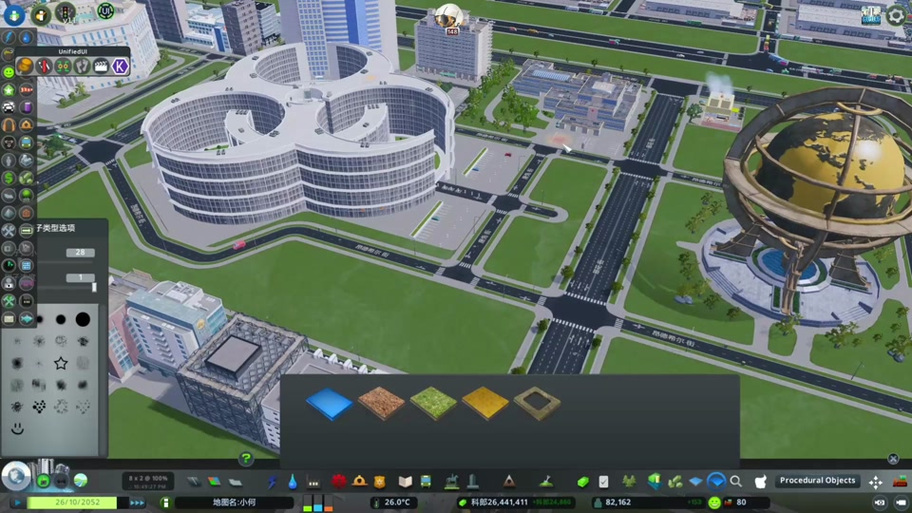Open the UnifiedUI round button at top
Screen dimensions: 912x513
click(105, 10)
